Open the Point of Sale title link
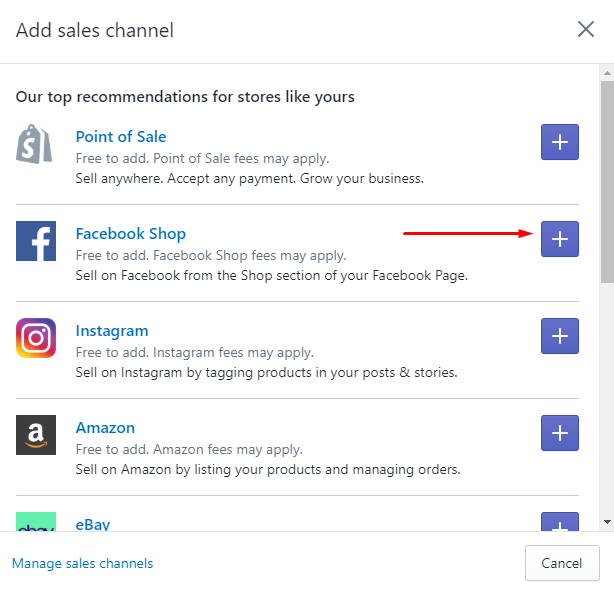Screen dimensions: 614x592 [x=121, y=137]
